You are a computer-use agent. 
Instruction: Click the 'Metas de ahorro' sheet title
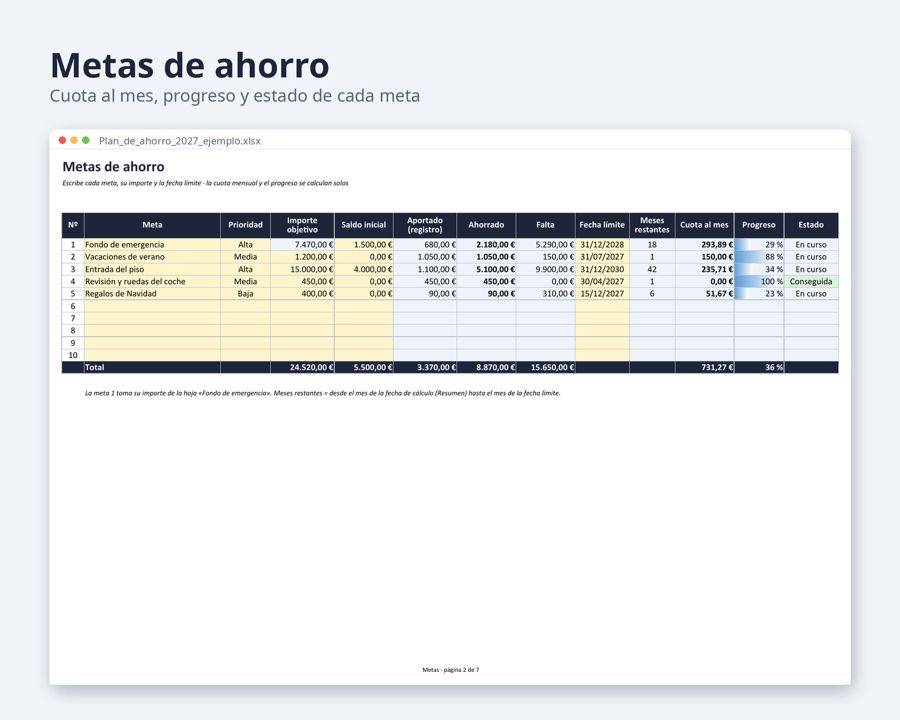click(113, 167)
